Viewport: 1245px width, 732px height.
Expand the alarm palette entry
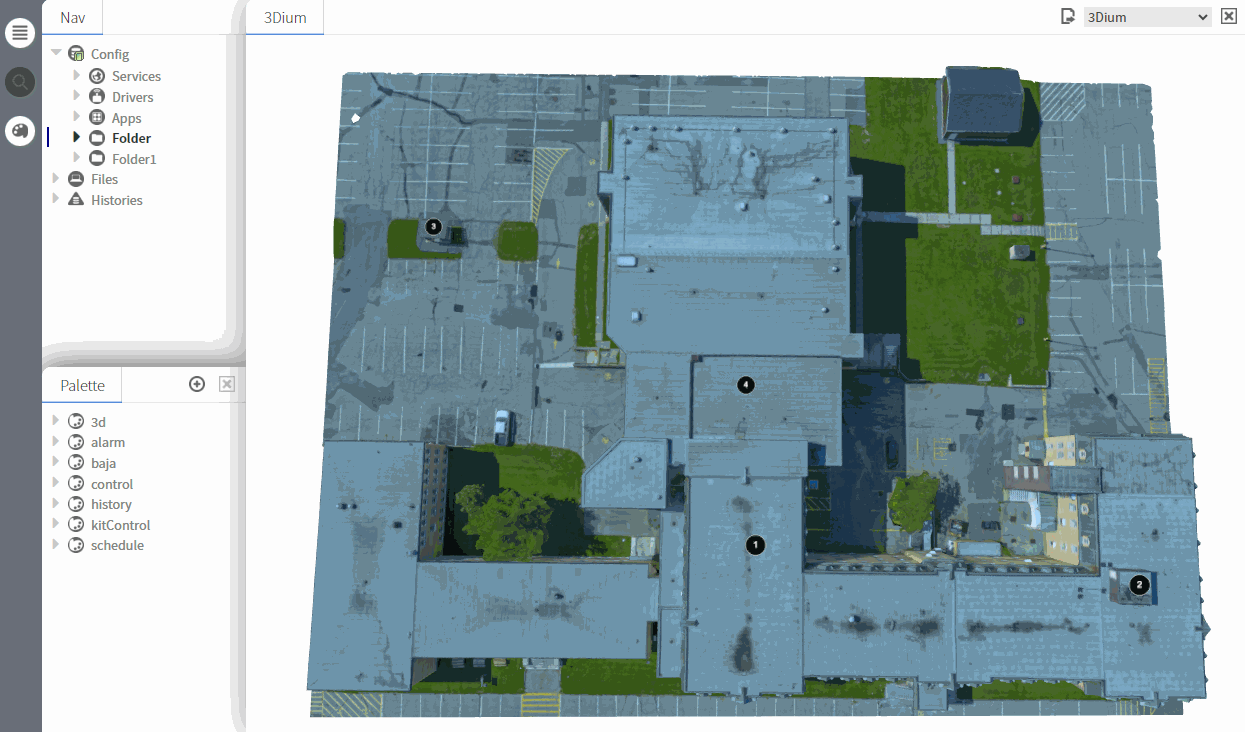[56, 442]
